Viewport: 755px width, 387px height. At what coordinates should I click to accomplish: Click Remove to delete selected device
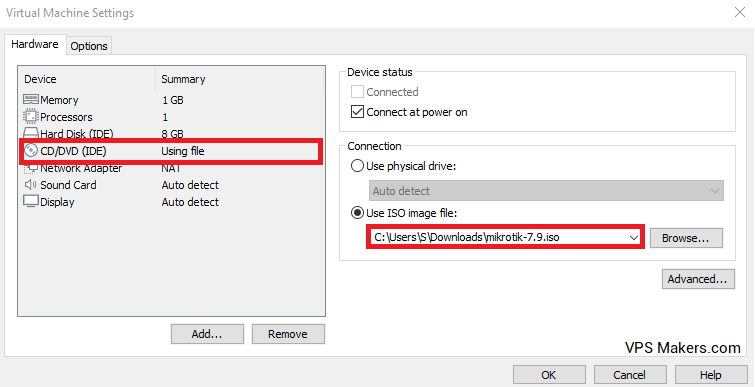pyautogui.click(x=288, y=334)
